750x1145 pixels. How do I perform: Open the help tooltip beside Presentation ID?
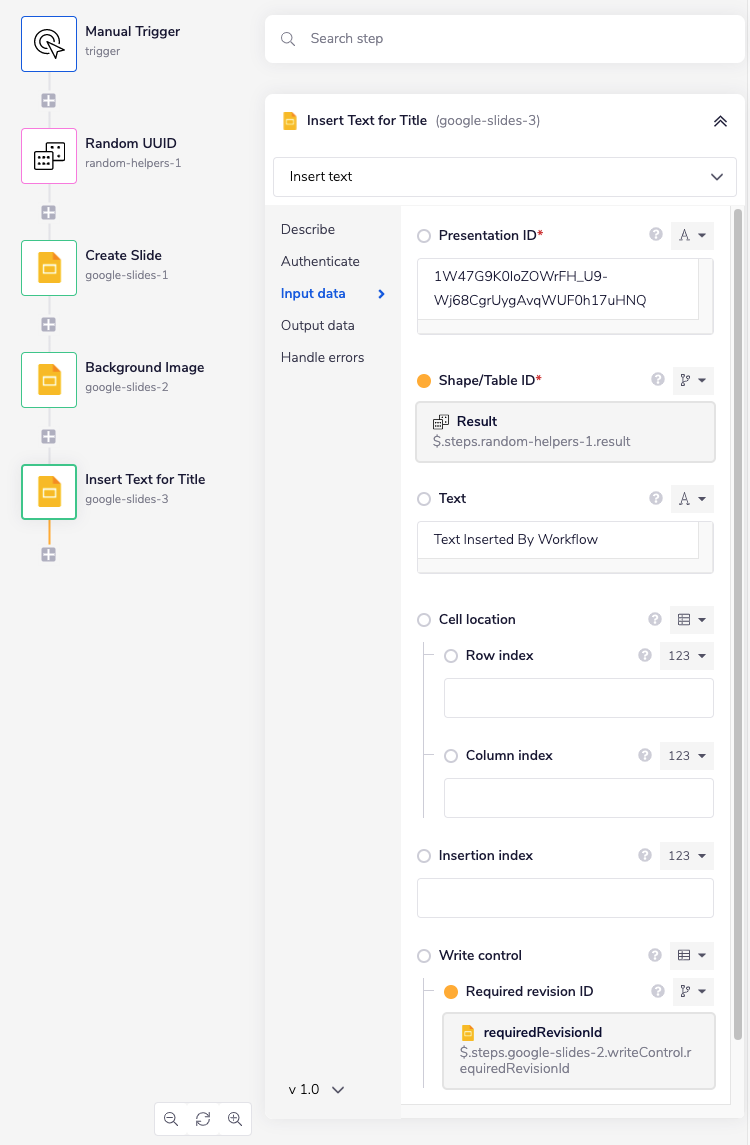(x=656, y=234)
